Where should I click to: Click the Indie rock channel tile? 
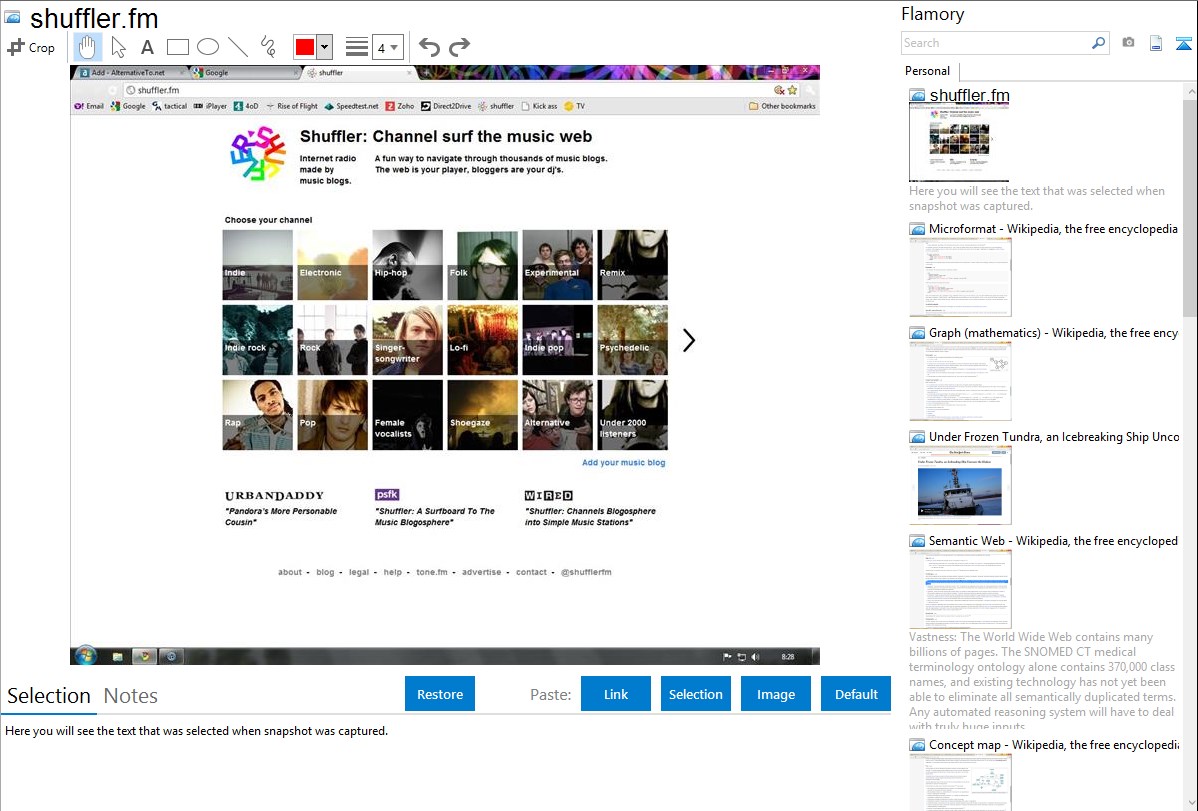[257, 339]
